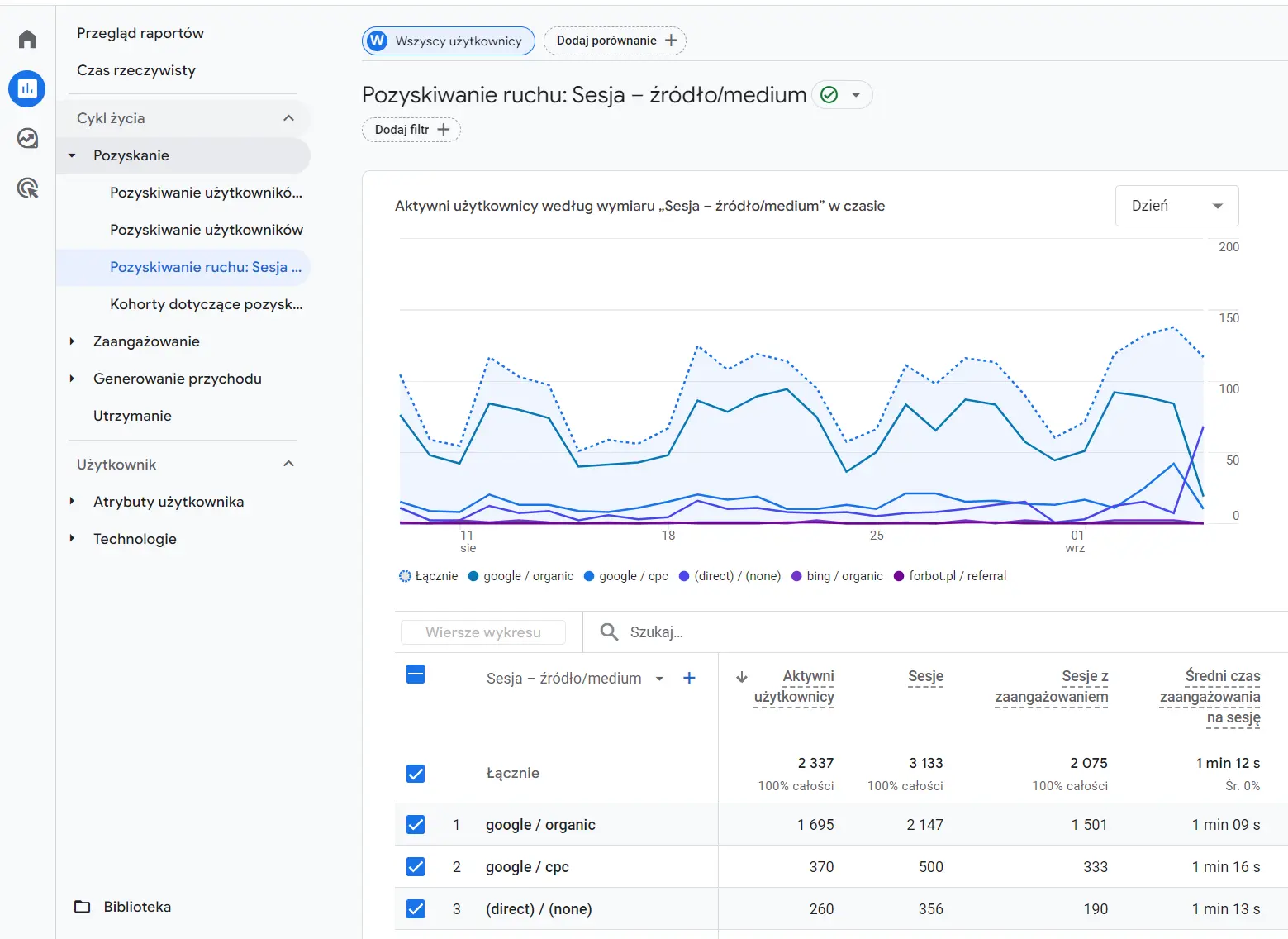Expand Atrybuty użytkownika tree item
The height and width of the screenshot is (939, 1288).
[72, 502]
